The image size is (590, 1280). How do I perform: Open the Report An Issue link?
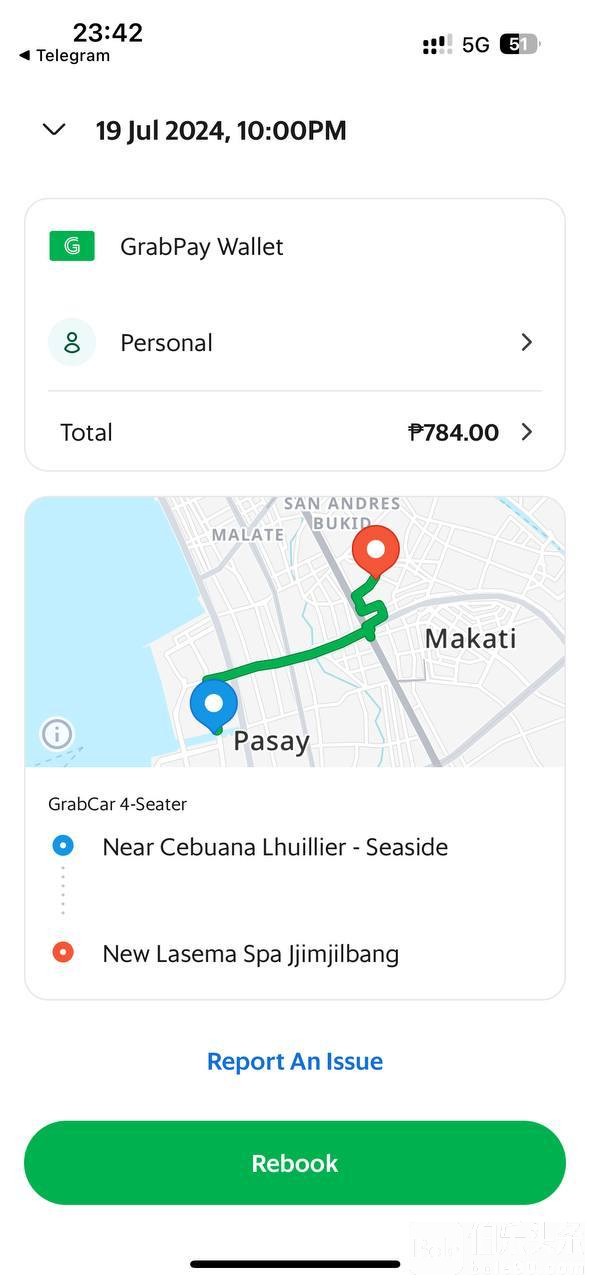click(295, 1061)
